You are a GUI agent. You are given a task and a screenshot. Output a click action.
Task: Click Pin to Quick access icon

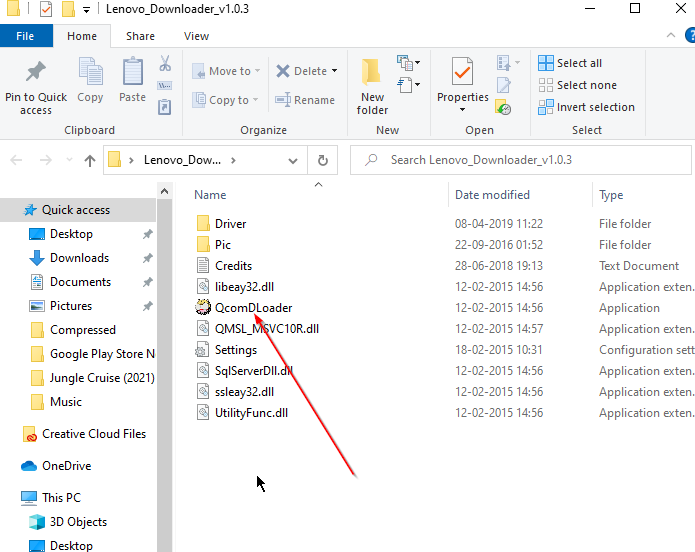click(x=36, y=72)
